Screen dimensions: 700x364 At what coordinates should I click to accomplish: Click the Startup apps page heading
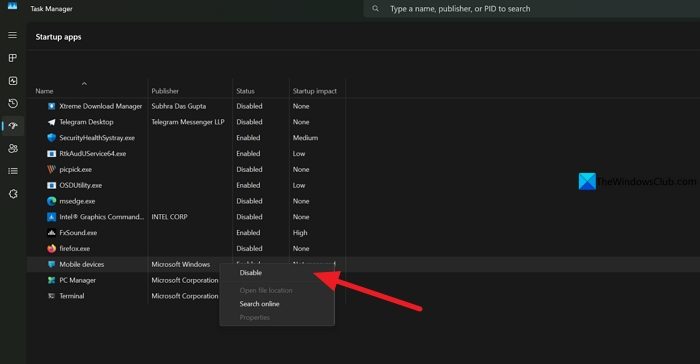point(58,37)
